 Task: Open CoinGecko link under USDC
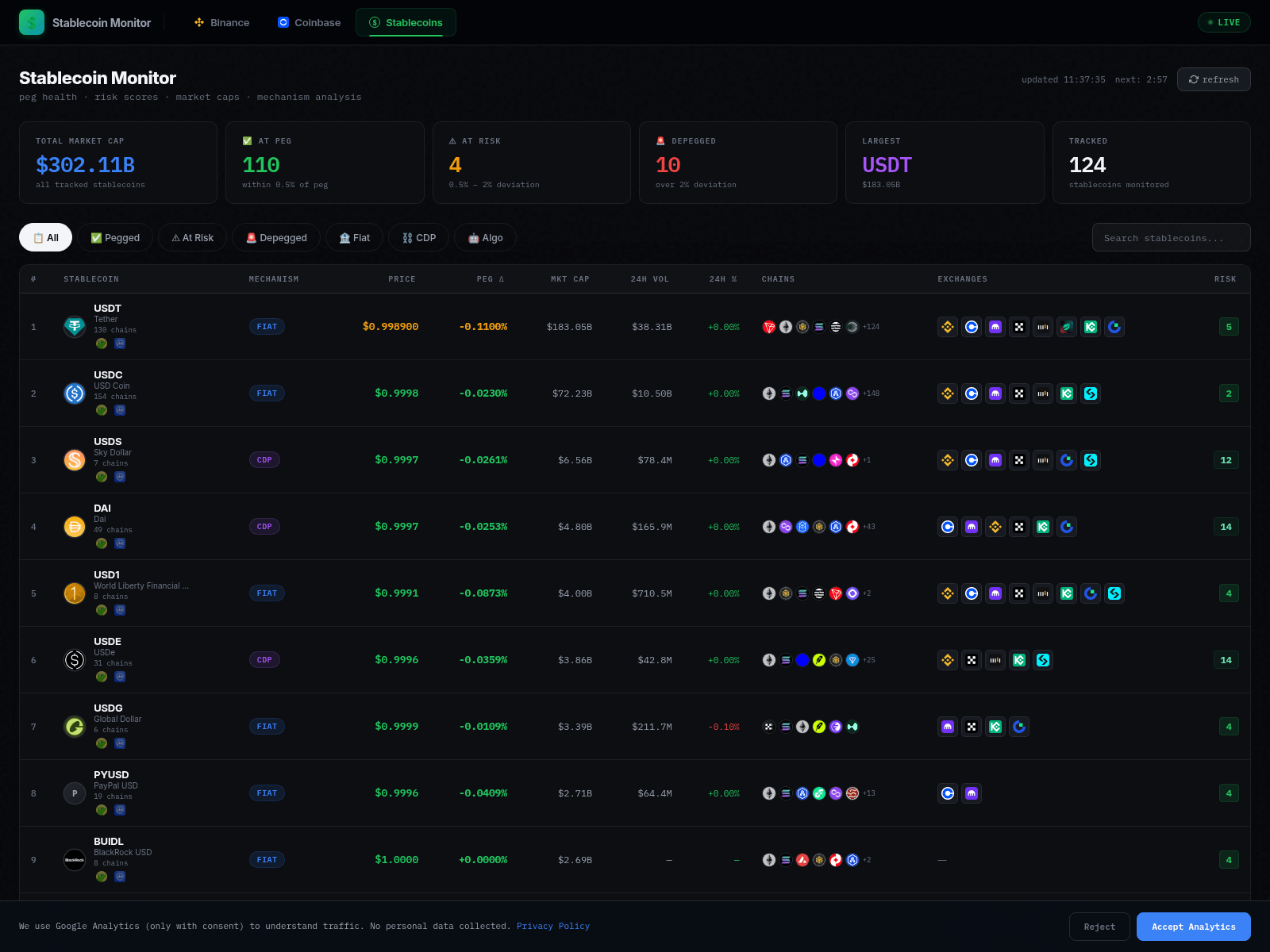point(102,410)
